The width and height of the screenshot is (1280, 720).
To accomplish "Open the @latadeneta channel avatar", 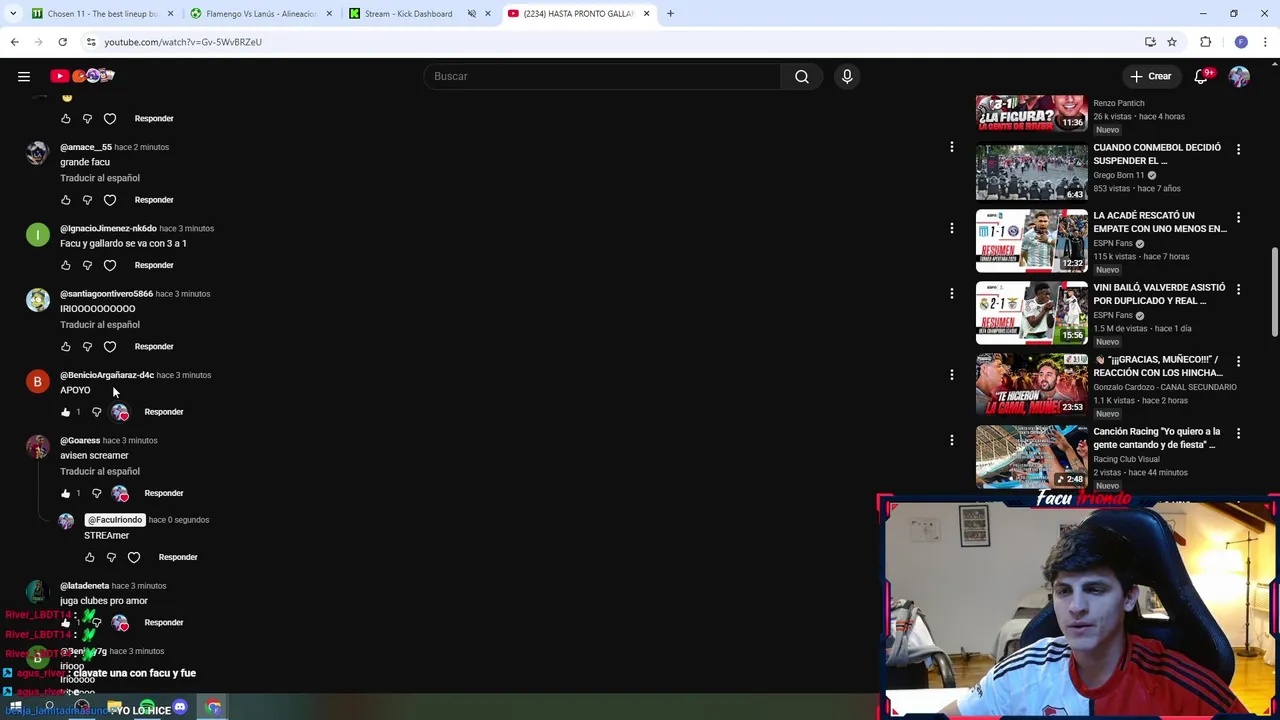I will click(x=37, y=592).
